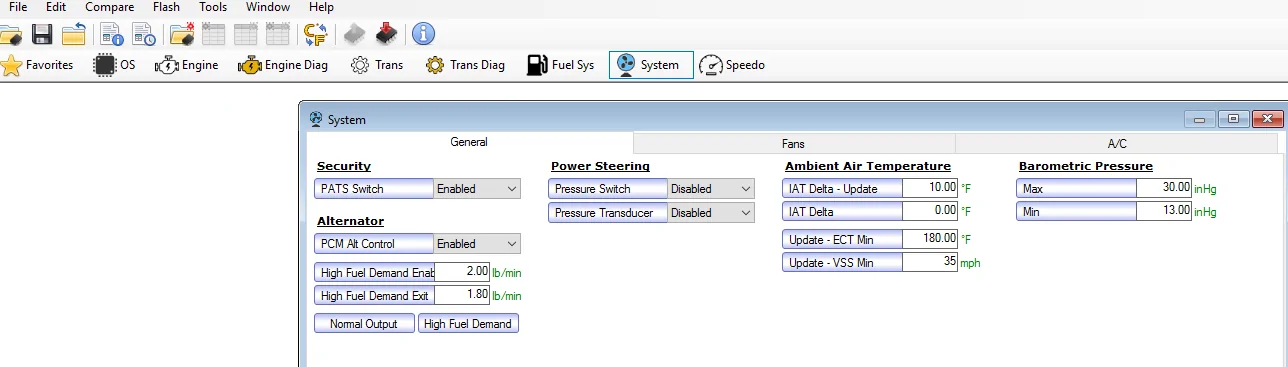Open the file history clock document icon
The image size is (1288, 367).
pos(144,35)
